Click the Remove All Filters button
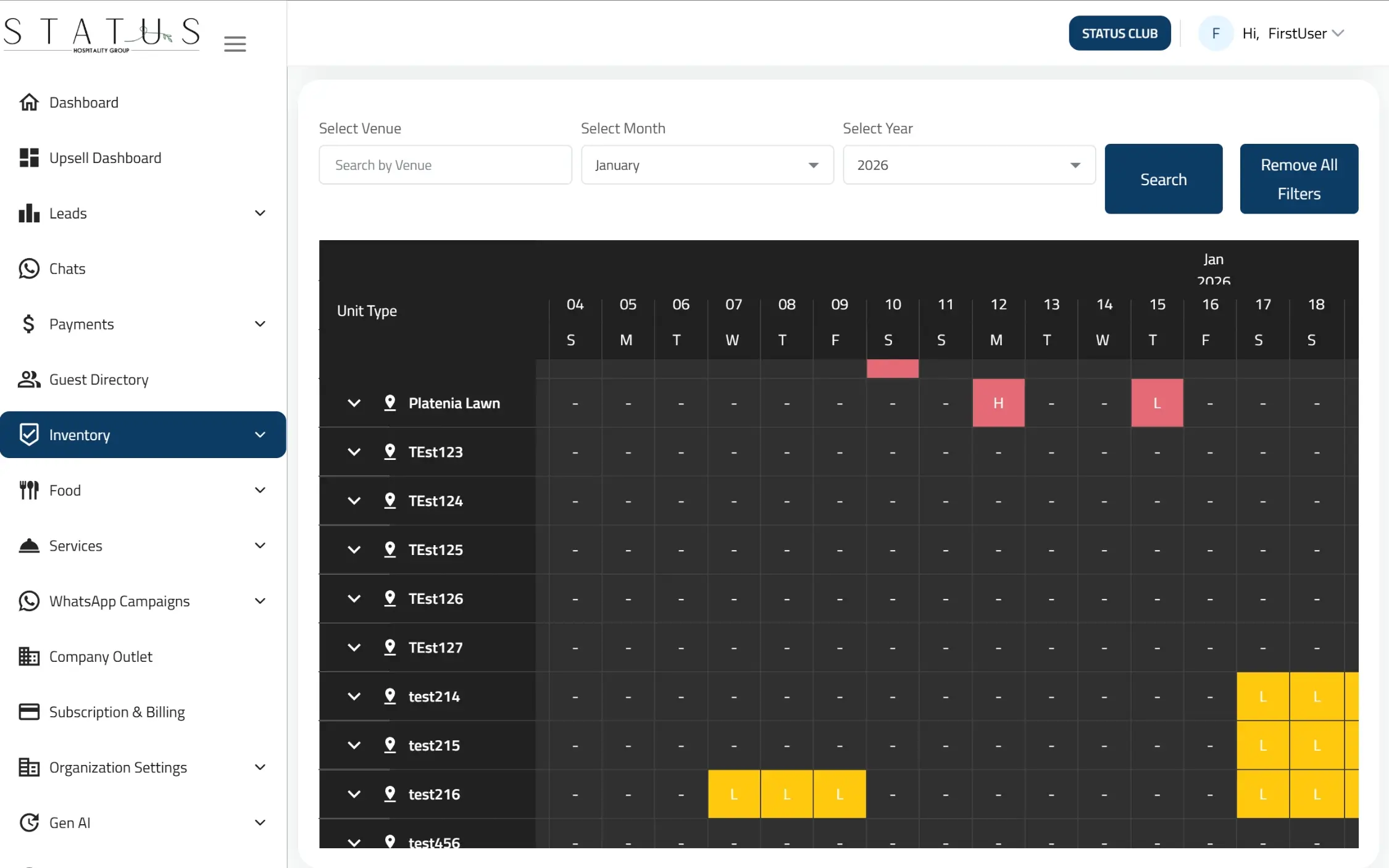Screen dimensions: 1389x868 pos(1298,179)
